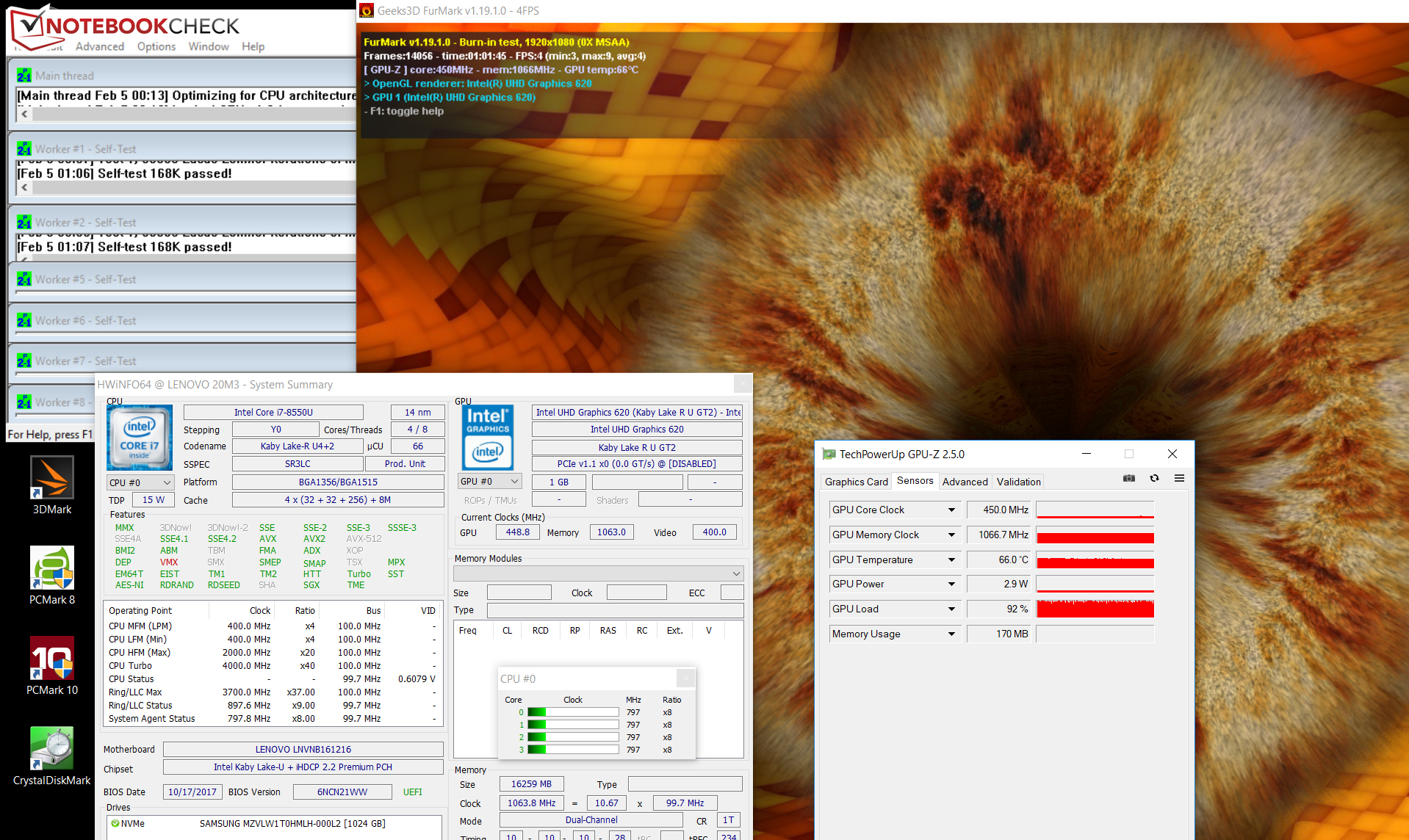The width and height of the screenshot is (1409, 840).
Task: Click the BIOS version 6NCN21WW field
Action: pyautogui.click(x=342, y=792)
